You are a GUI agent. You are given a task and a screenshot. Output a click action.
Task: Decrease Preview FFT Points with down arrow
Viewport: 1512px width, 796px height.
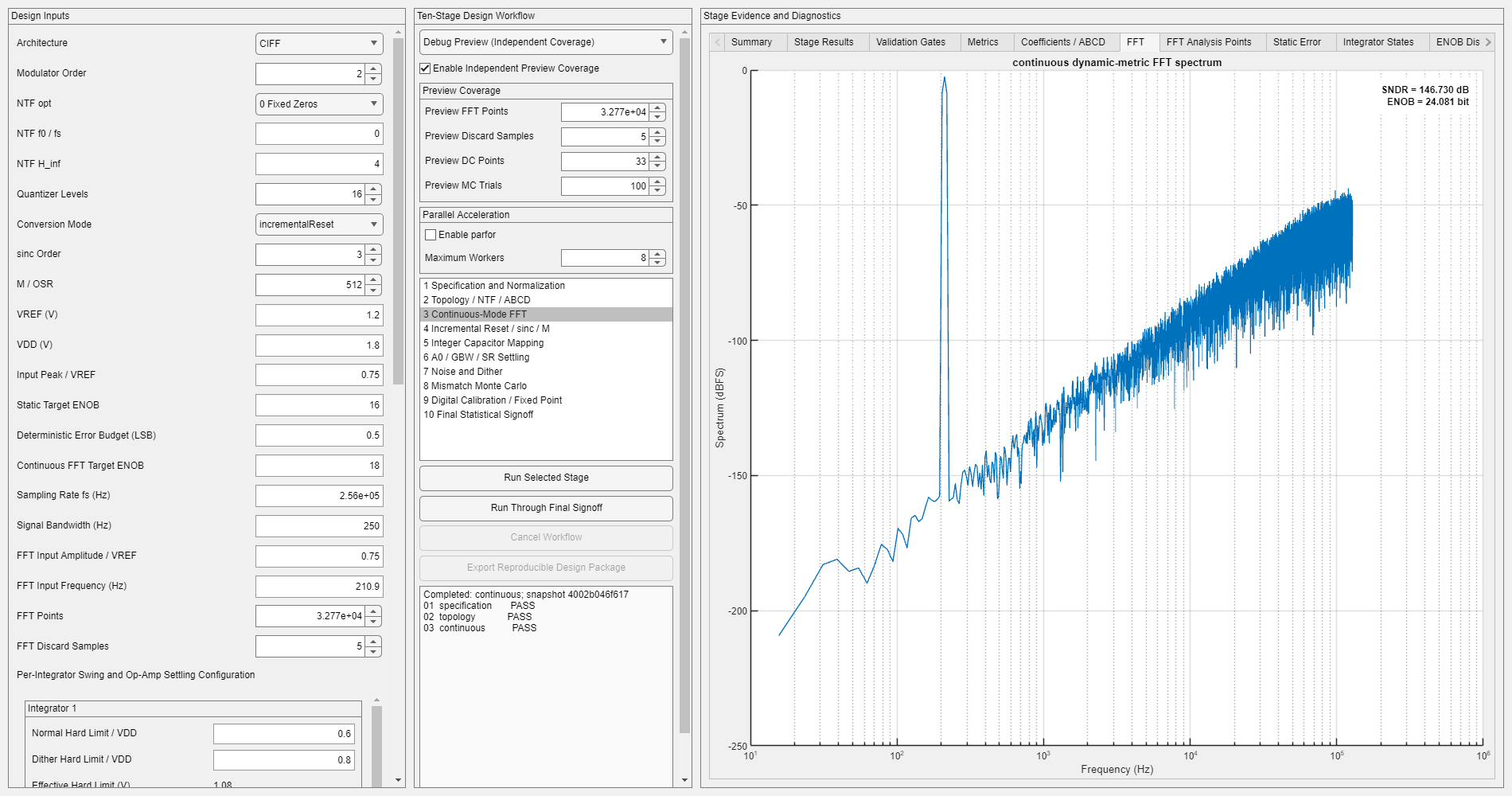[x=657, y=117]
